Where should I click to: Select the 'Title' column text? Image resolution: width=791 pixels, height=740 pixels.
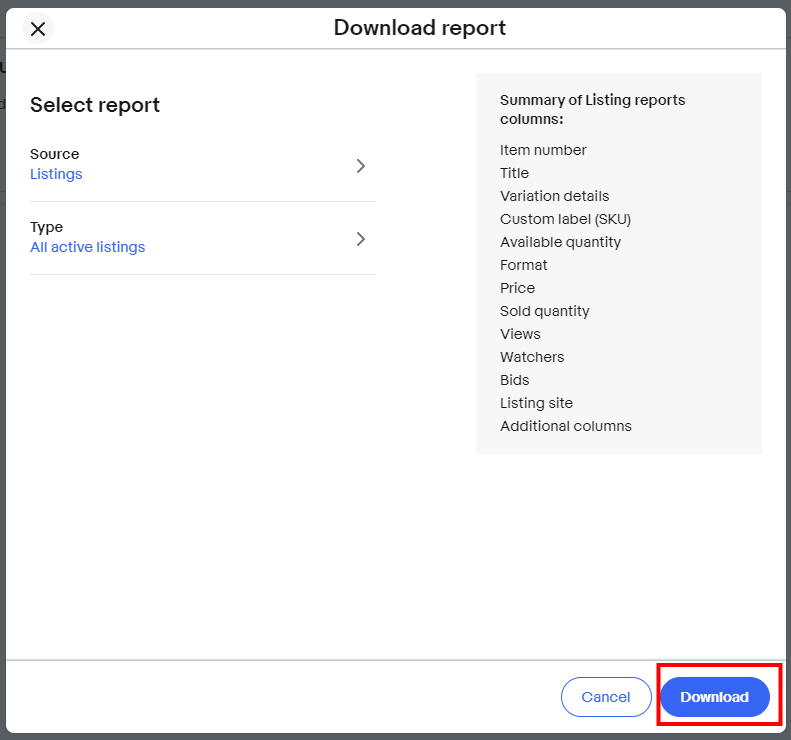pyautogui.click(x=514, y=173)
